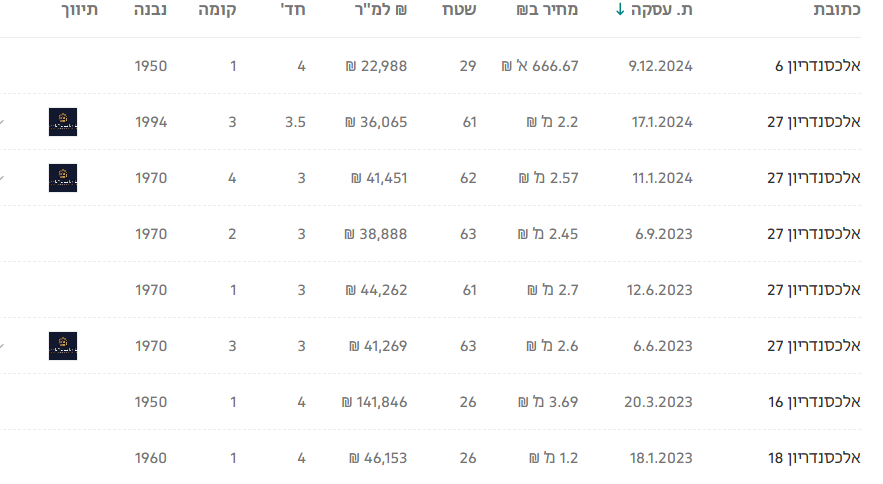Open the address in the 6.9.2023 row
883x484 pixels.
click(813, 234)
